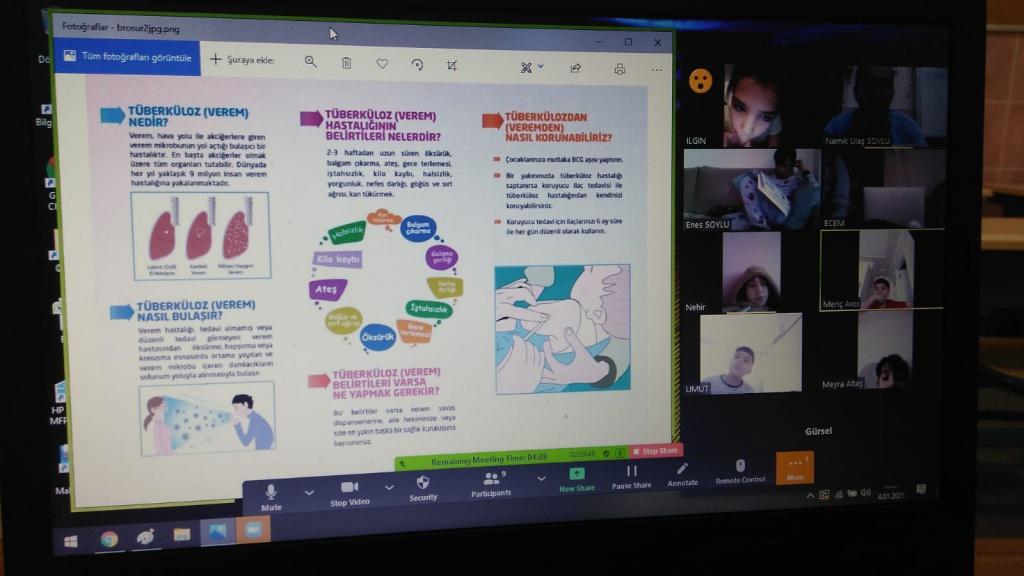Screen dimensions: 1024x576
Task: Stop Video in Zoom toolbar
Action: coord(349,494)
